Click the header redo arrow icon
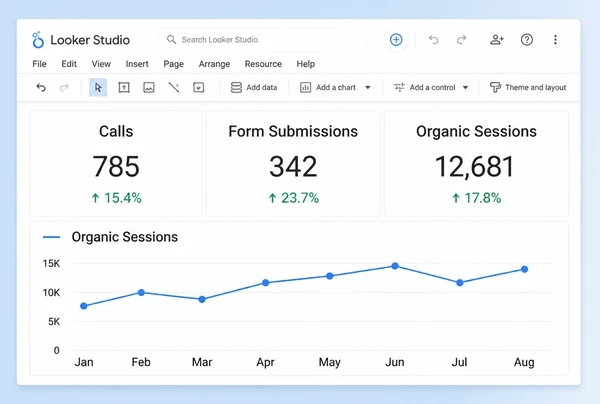Viewport: 600px width, 404px height. point(462,39)
